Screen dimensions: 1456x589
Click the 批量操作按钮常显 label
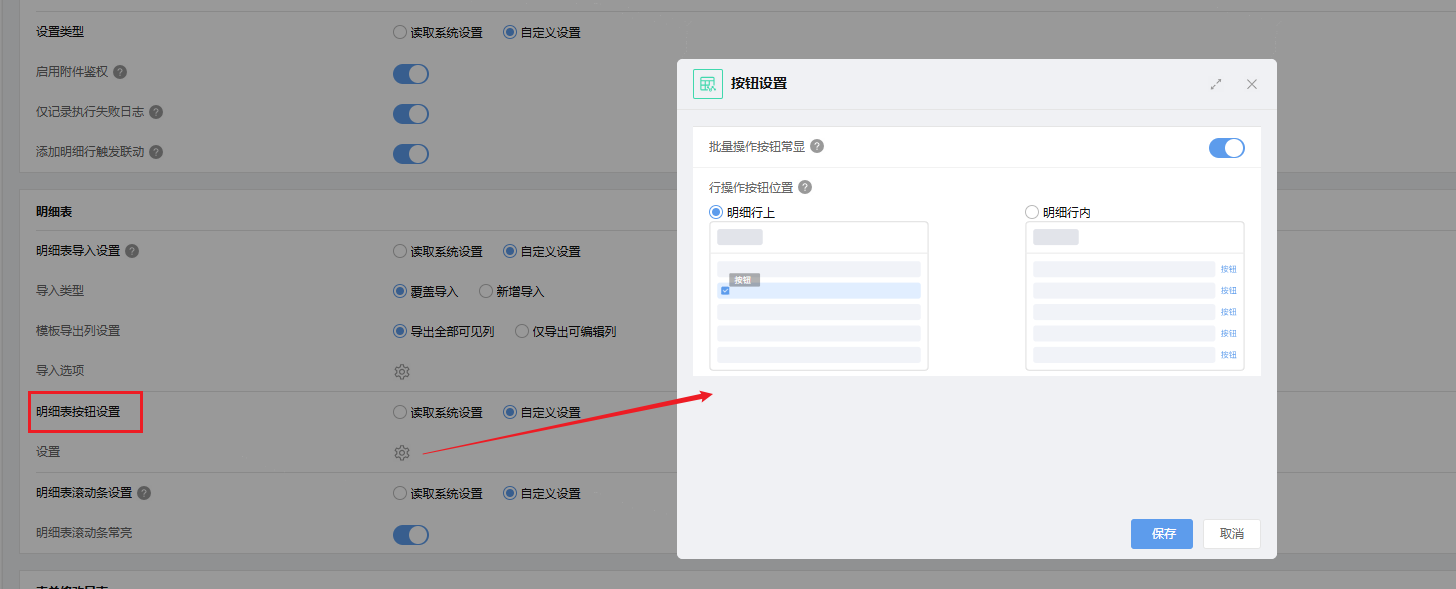(757, 146)
